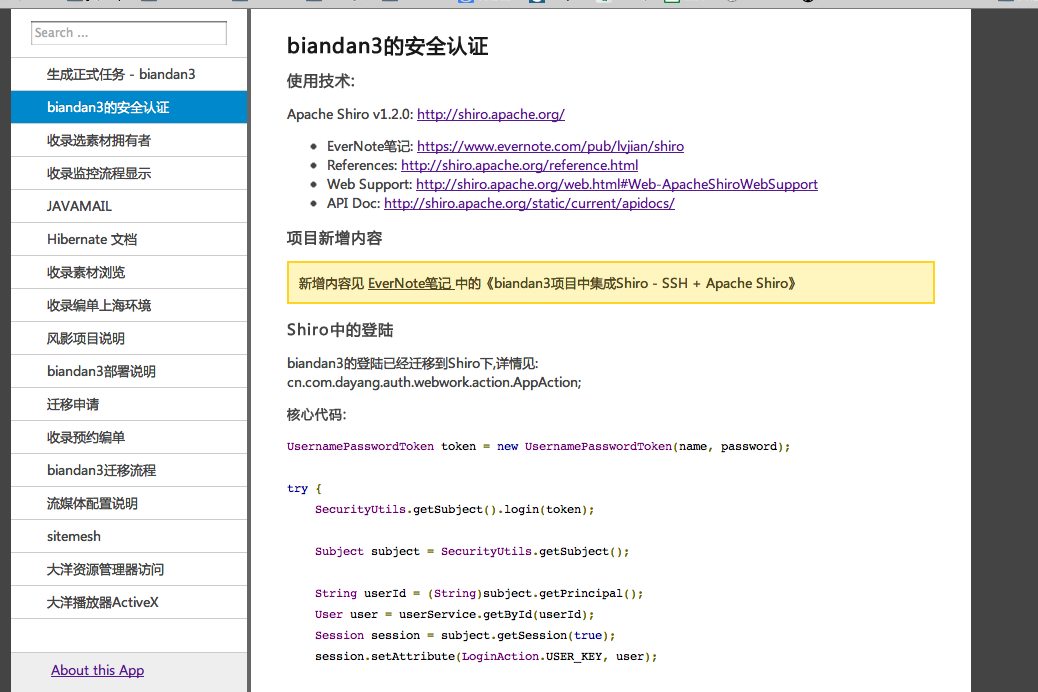
Task: Open 收录选素材拥有者 from the sidebar
Action: click(x=99, y=140)
